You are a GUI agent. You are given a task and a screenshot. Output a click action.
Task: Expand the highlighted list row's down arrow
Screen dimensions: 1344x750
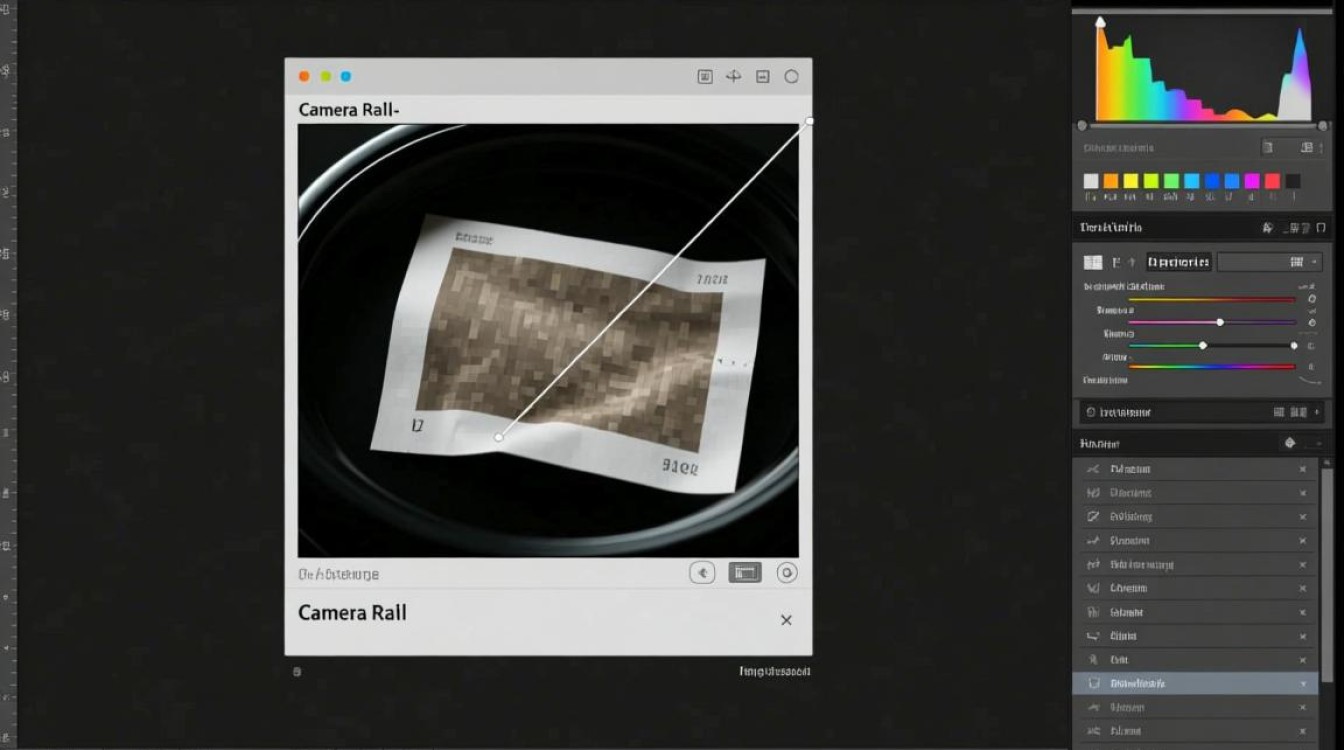1302,684
